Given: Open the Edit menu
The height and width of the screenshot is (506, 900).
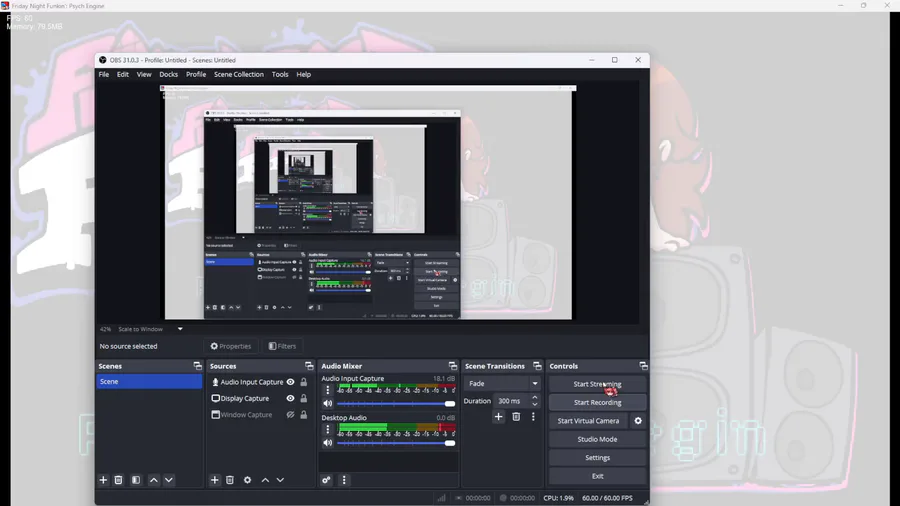Looking at the screenshot, I should pyautogui.click(x=123, y=75).
